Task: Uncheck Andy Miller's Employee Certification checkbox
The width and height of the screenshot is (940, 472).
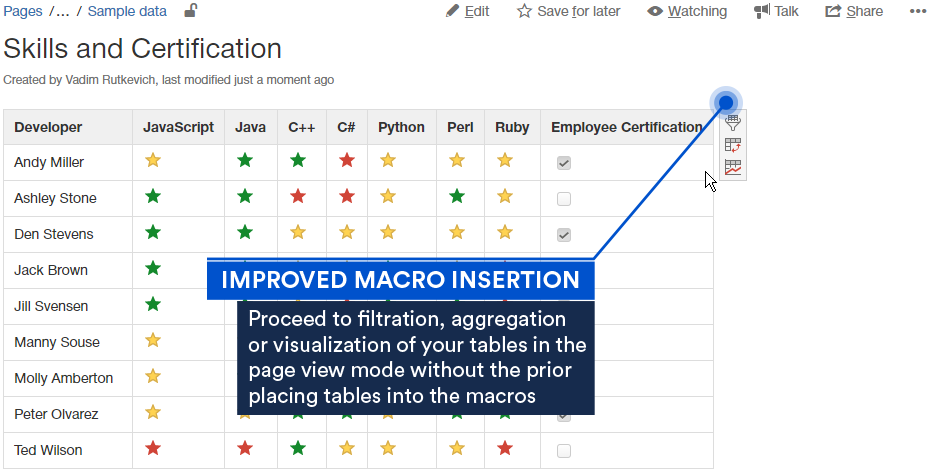Action: click(564, 162)
